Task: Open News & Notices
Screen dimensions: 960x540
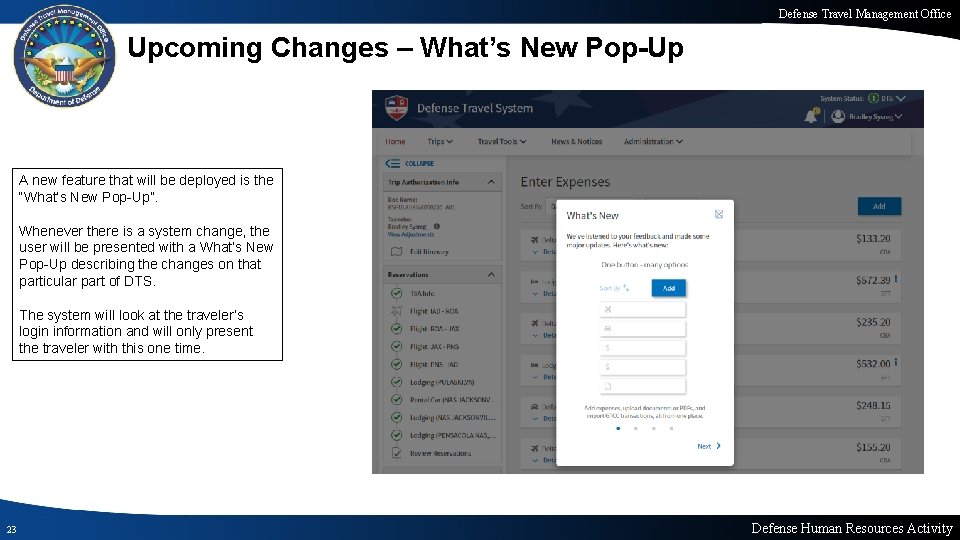Action: coord(576,141)
